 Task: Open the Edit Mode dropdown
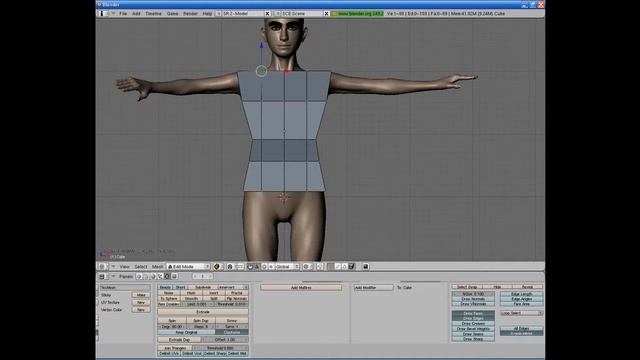[x=189, y=267]
